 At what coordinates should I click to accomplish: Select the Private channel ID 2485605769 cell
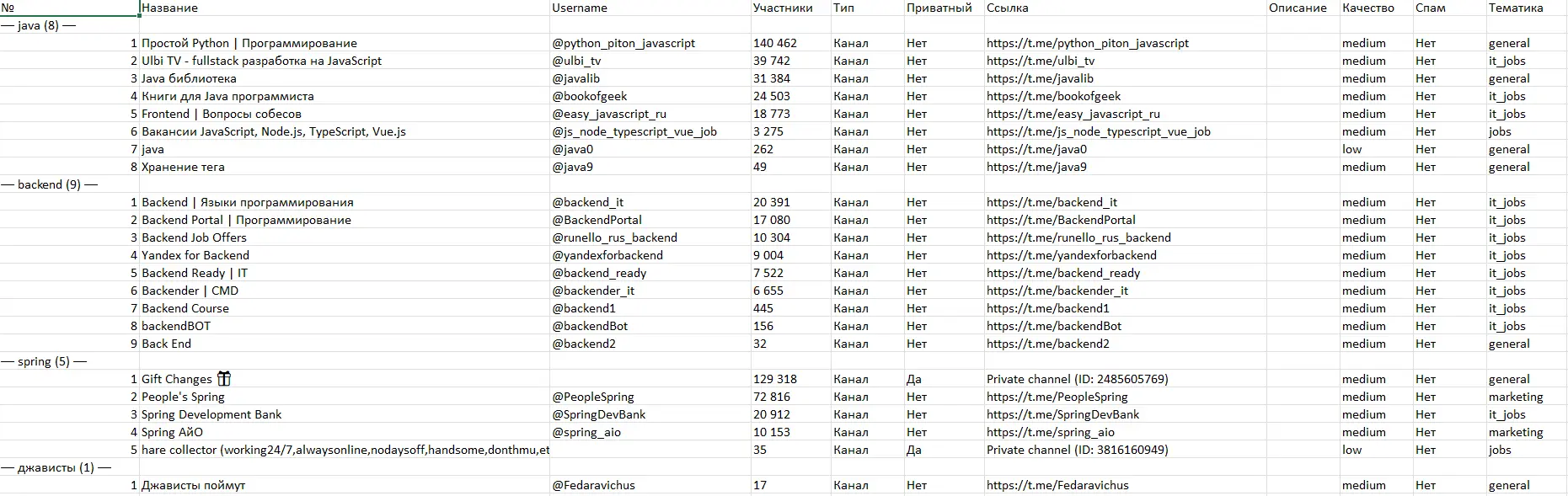tap(1077, 379)
